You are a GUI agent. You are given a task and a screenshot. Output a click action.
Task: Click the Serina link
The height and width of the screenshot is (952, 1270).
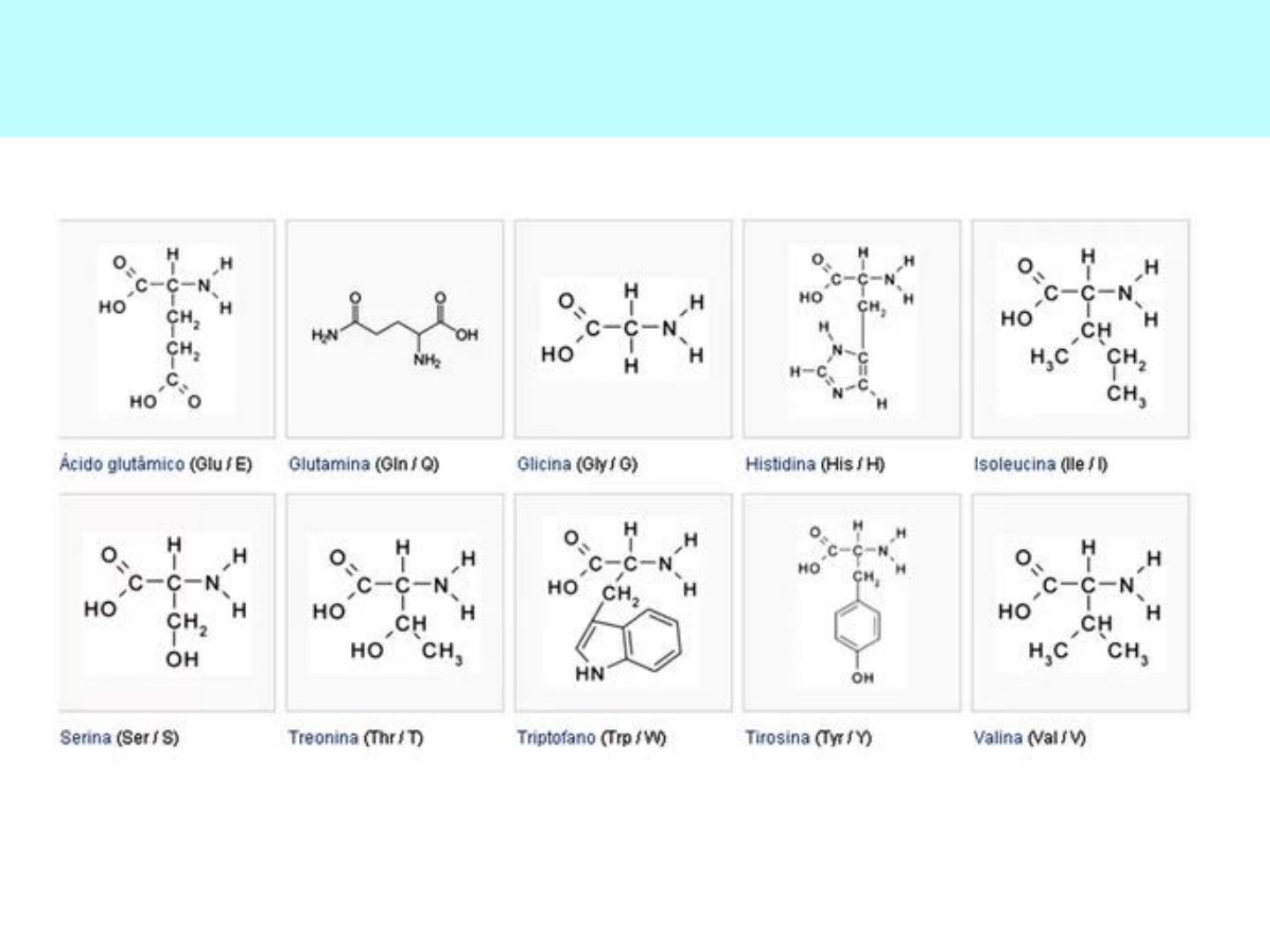(x=86, y=737)
